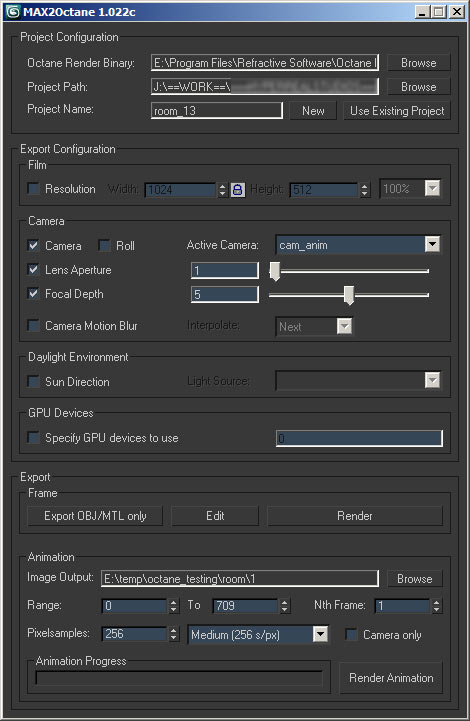Uncheck the Camera checkbox

coord(33,246)
